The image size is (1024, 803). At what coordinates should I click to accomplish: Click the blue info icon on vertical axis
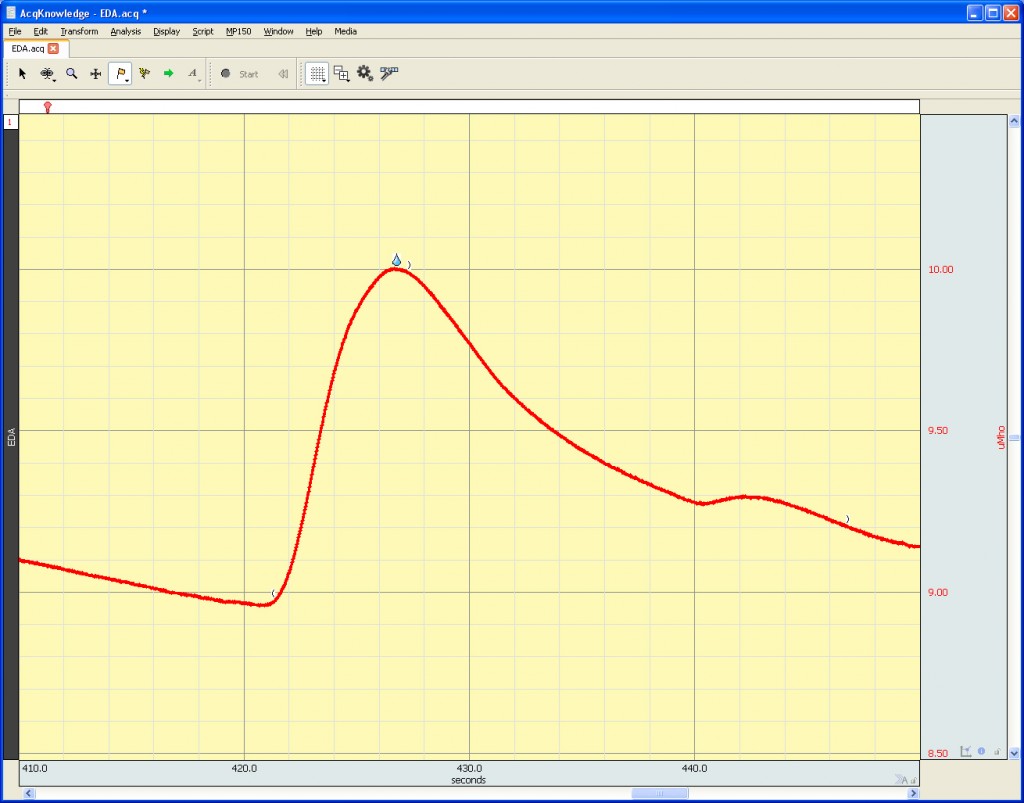coord(982,751)
